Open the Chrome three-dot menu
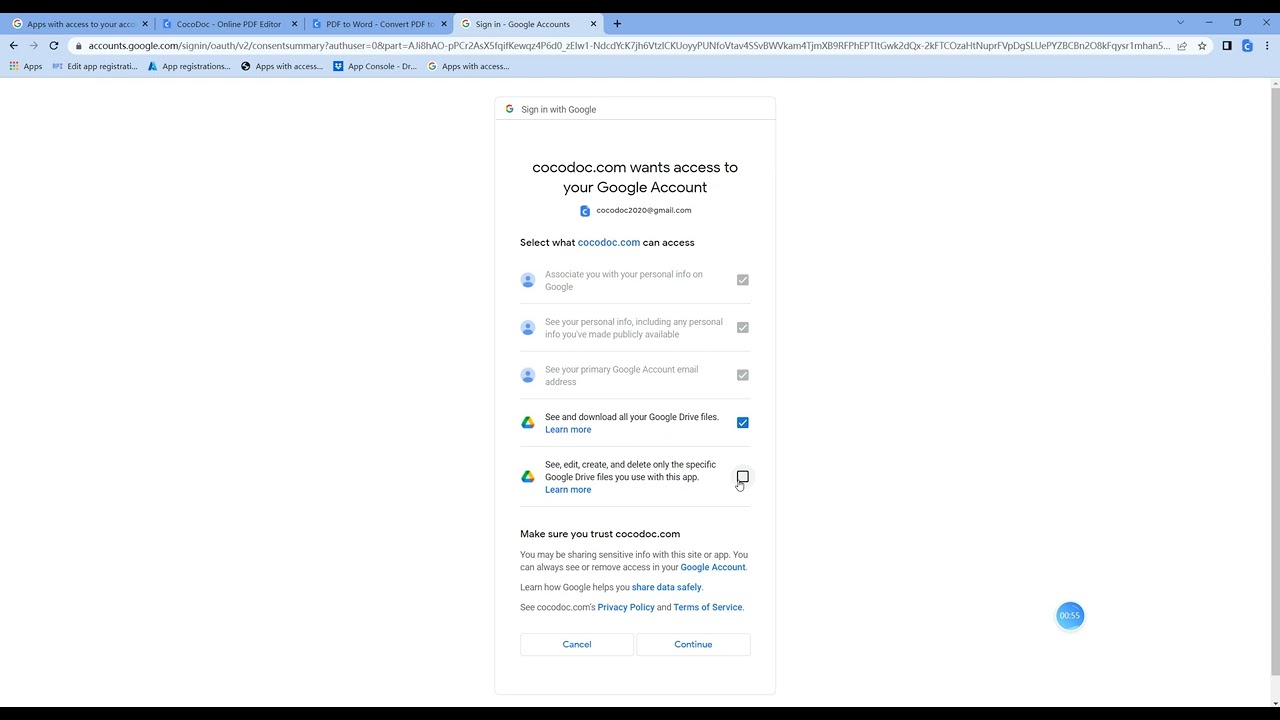 point(1267,45)
